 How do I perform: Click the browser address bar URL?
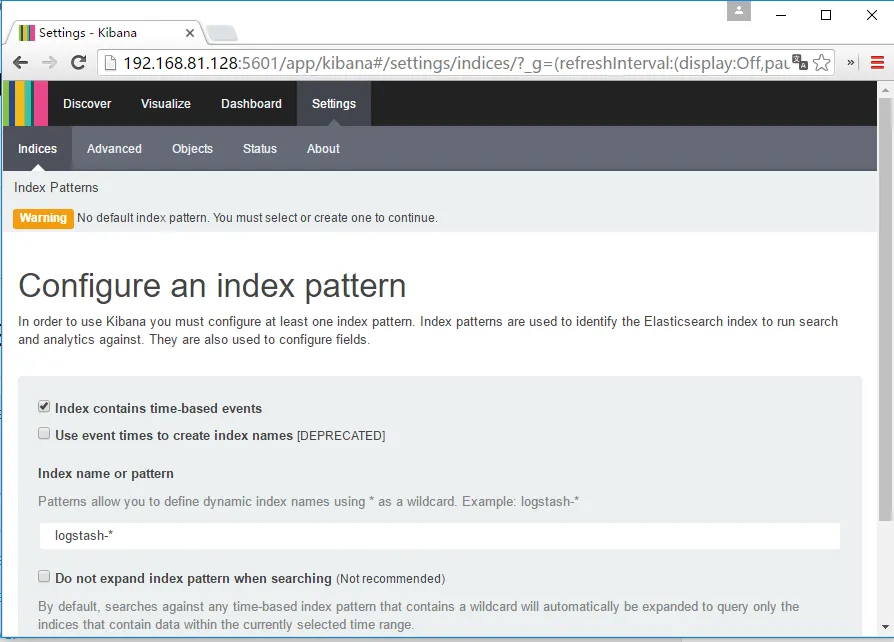click(x=455, y=63)
